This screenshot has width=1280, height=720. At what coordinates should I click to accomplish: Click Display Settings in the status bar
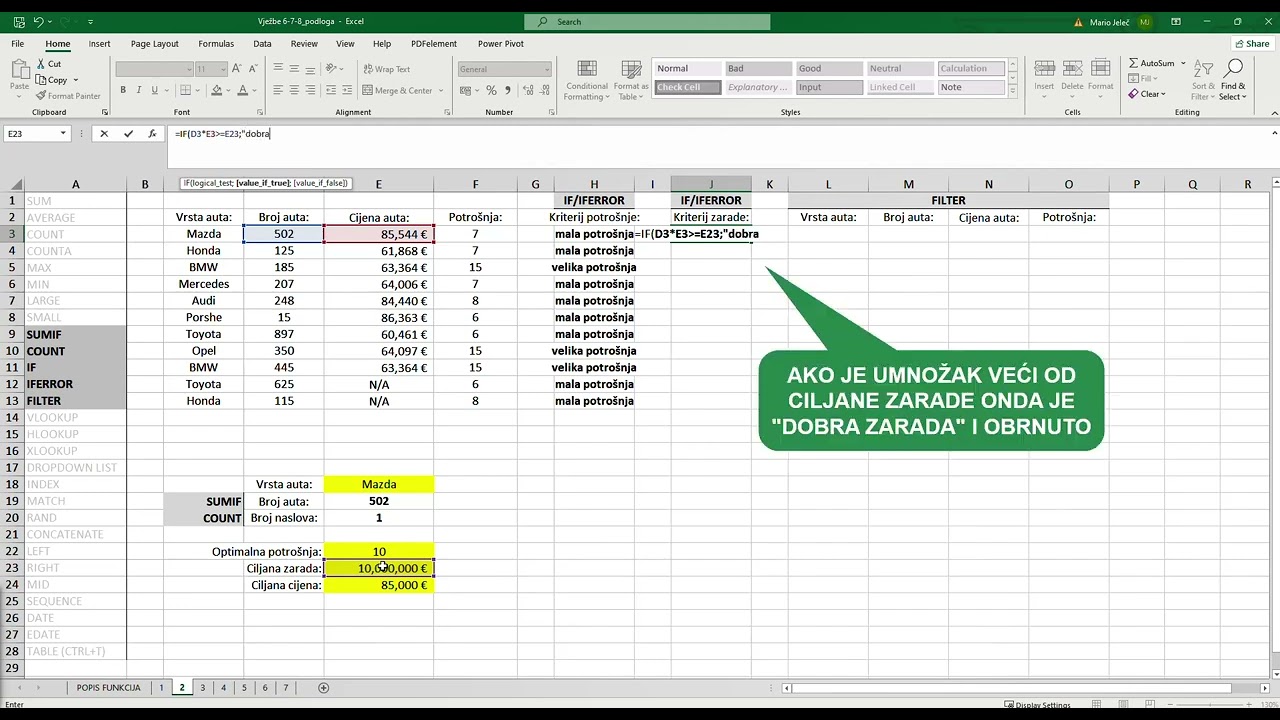pos(1036,705)
